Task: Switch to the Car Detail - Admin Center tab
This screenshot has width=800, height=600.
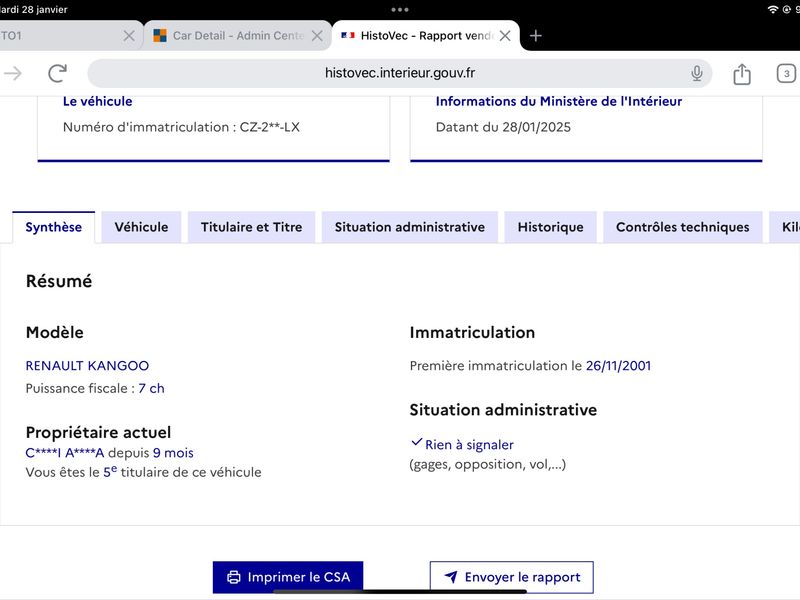Action: click(x=238, y=36)
